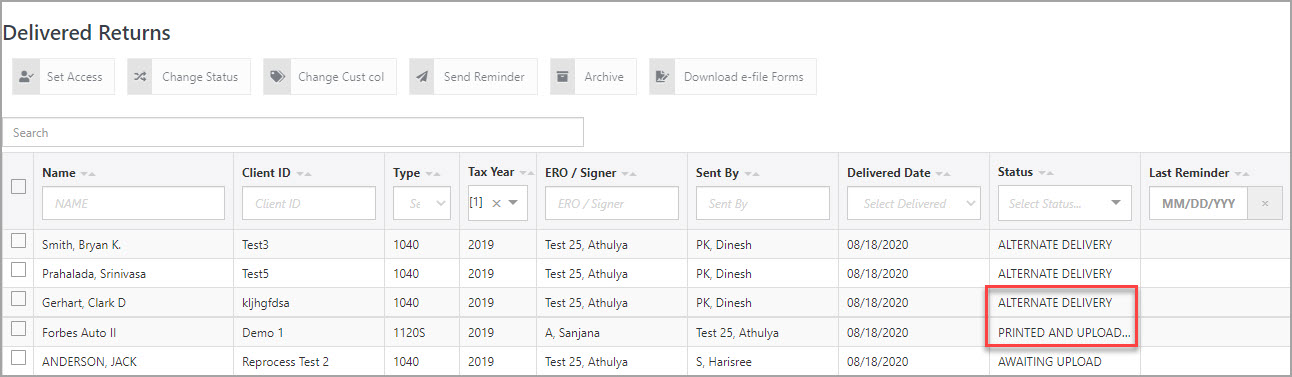
Task: Click the Search text field
Action: pos(293,132)
